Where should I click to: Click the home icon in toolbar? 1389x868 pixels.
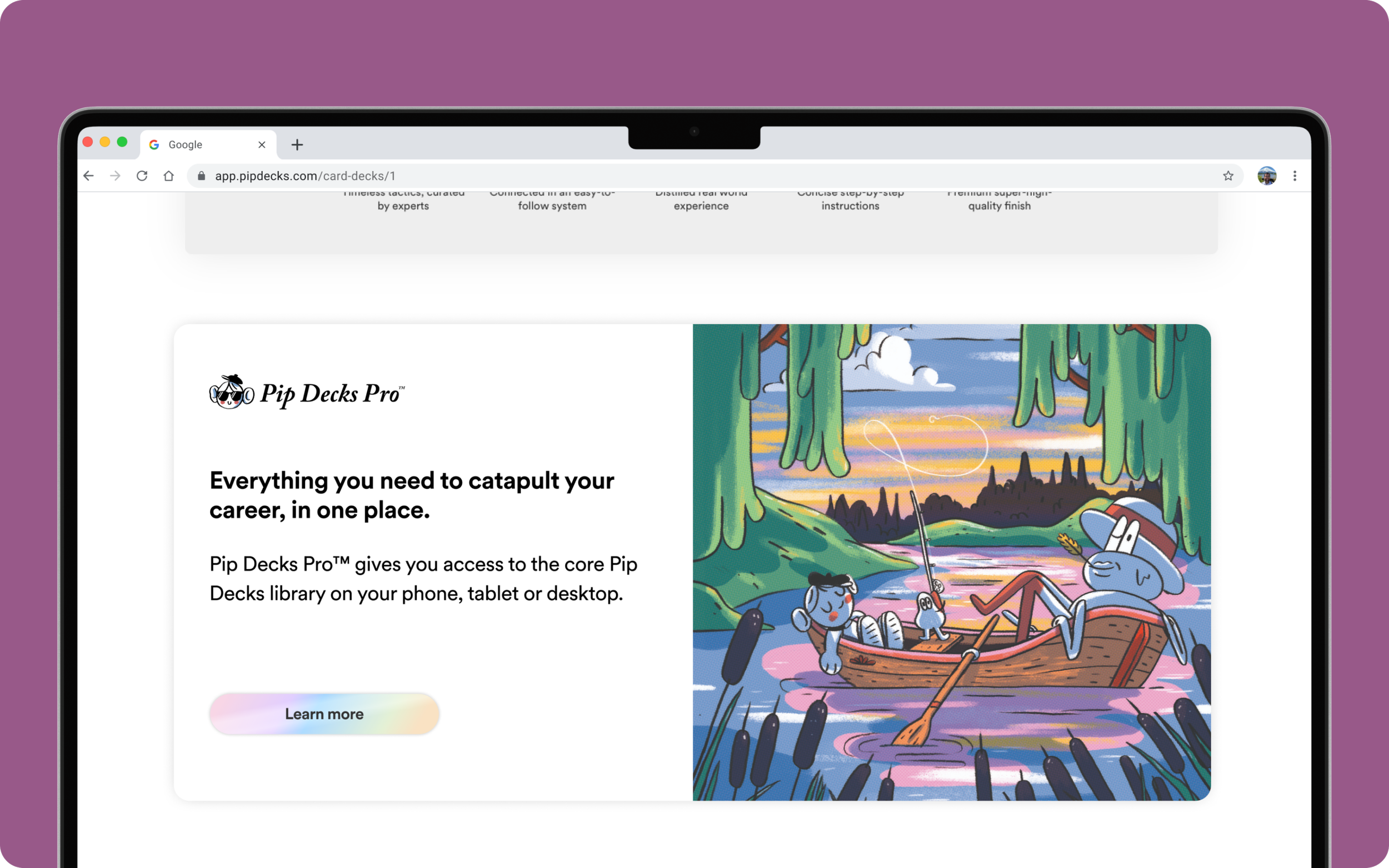168,175
